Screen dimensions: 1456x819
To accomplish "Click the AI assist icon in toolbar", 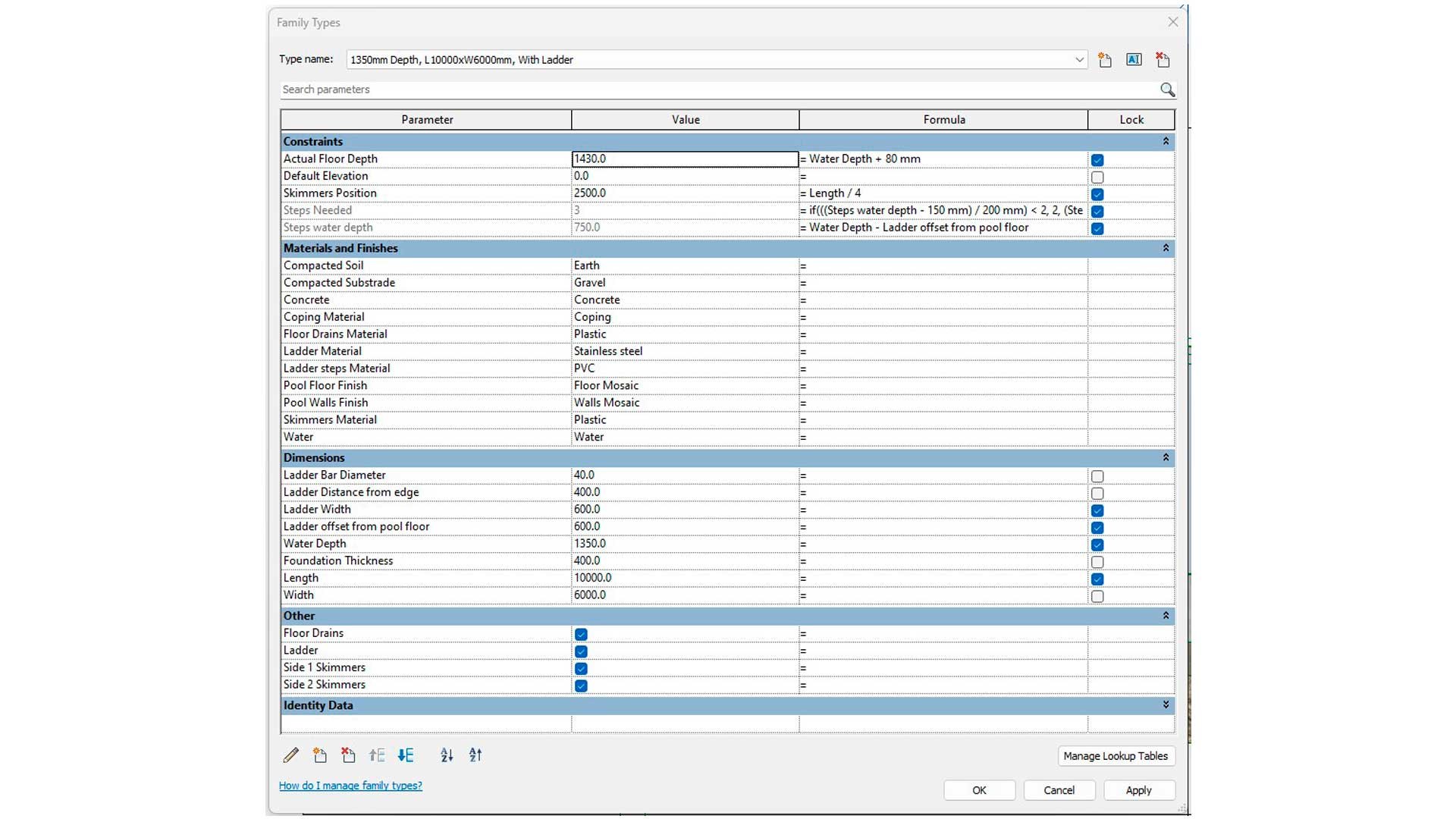I will [x=1133, y=59].
